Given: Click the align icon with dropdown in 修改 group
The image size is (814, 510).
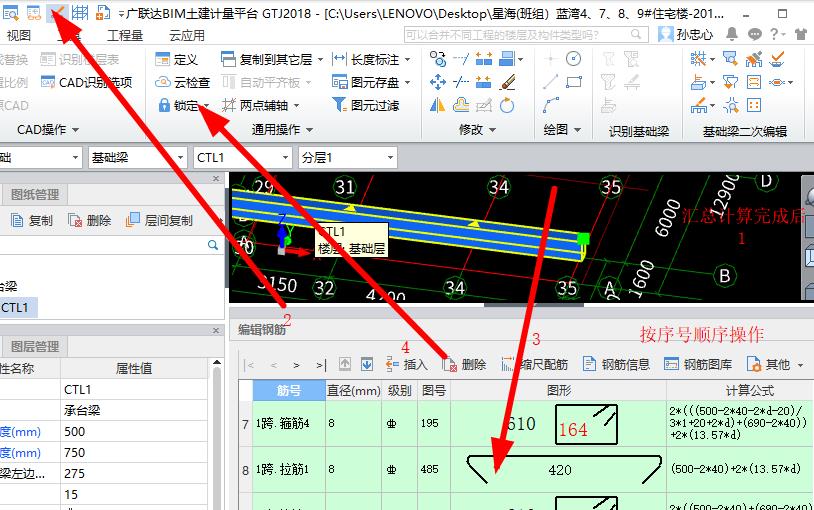Looking at the screenshot, I should click(x=511, y=59).
